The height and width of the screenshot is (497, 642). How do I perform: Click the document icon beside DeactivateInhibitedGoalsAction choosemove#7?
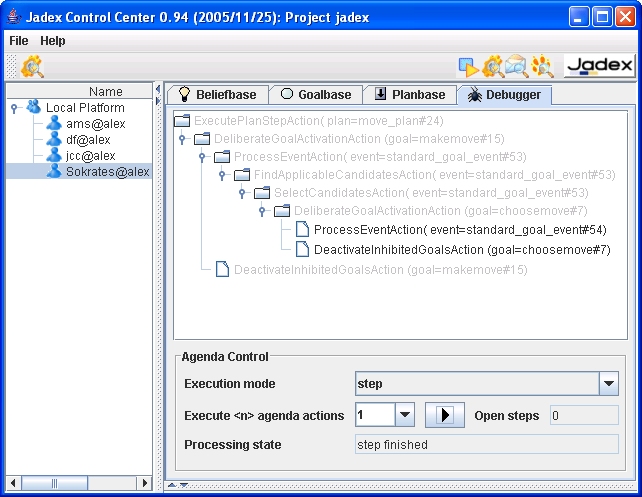(x=302, y=249)
